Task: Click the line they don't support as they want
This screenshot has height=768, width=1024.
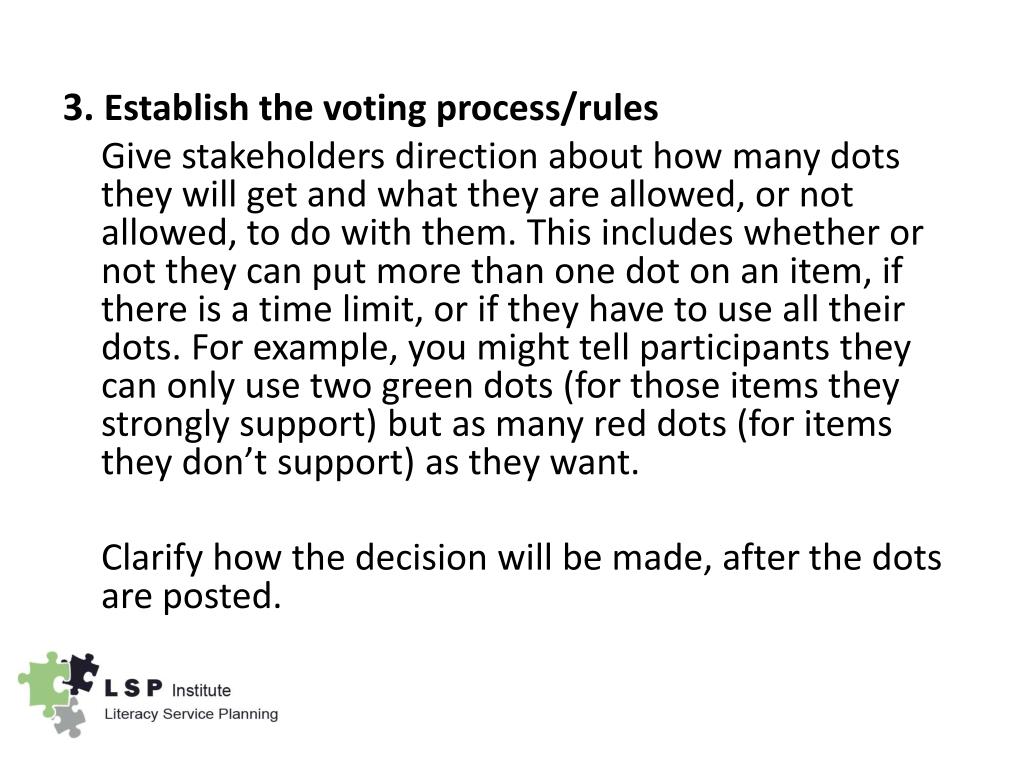Action: (x=370, y=462)
